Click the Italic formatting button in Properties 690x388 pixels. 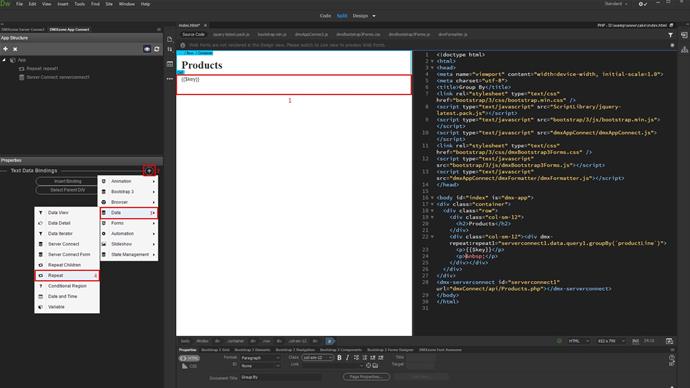coord(348,358)
